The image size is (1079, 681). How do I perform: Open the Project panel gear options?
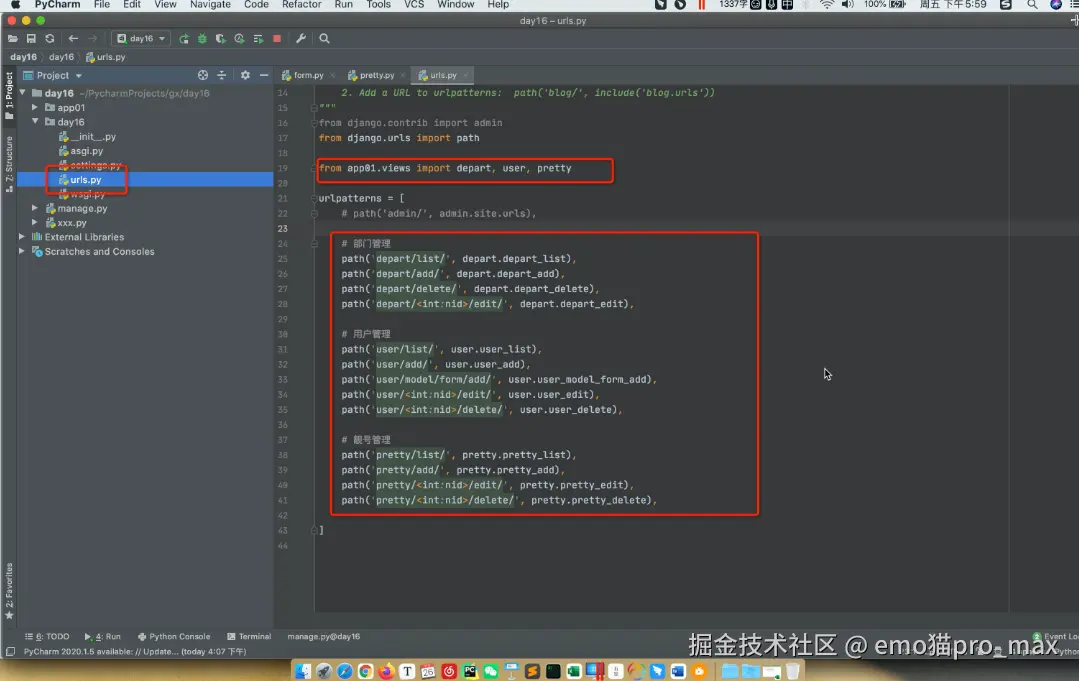[245, 75]
